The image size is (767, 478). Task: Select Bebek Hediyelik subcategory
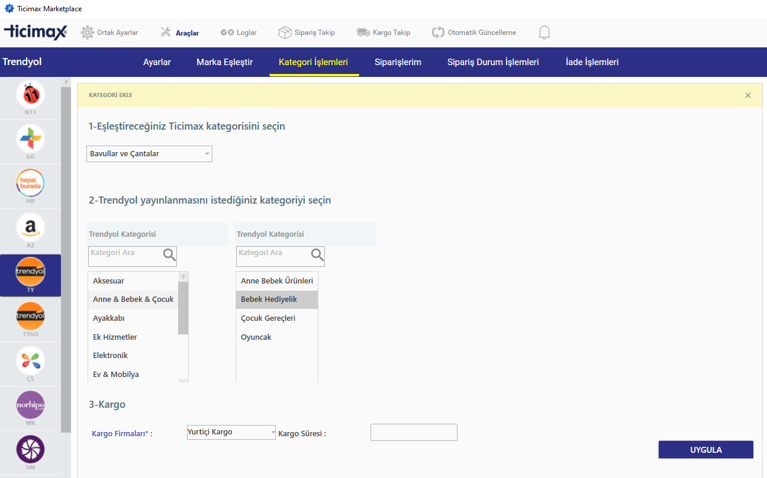pyautogui.click(x=277, y=299)
